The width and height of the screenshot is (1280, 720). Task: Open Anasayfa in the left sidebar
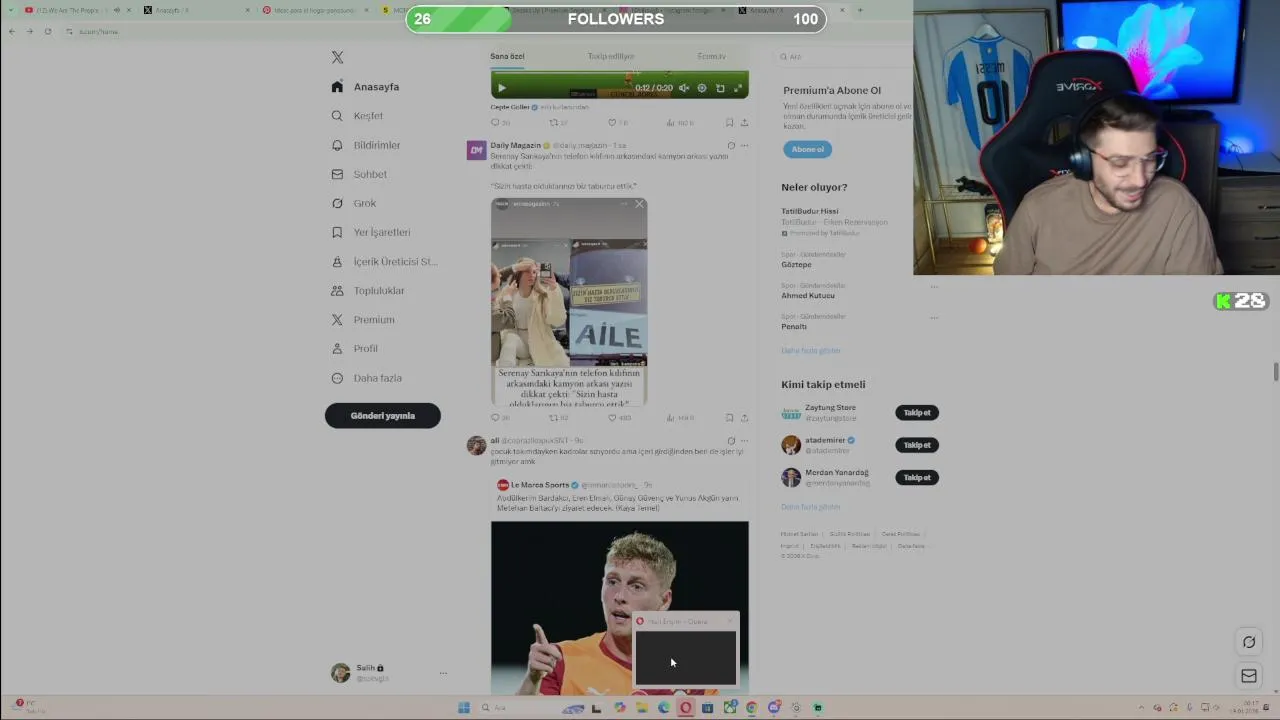[x=366, y=87]
